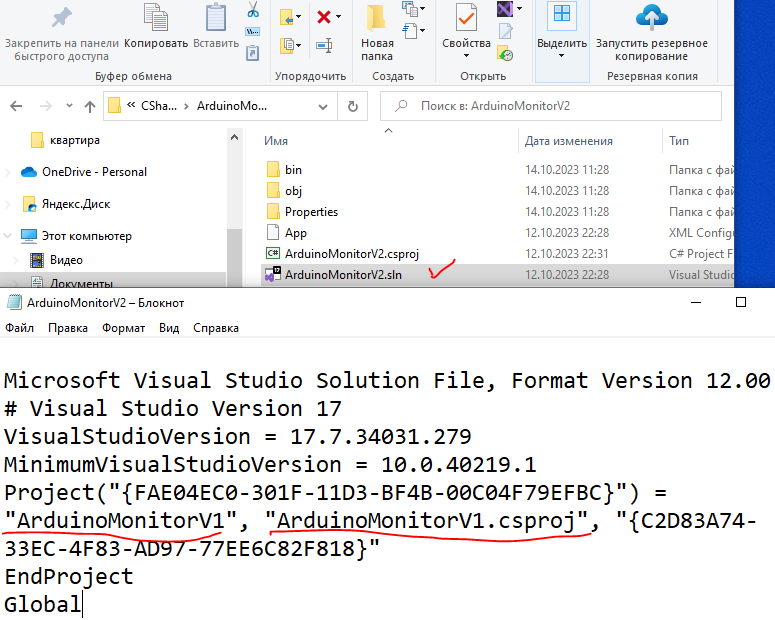
Task: Open dropdown arrow next to Easy access
Action: [423, 31]
